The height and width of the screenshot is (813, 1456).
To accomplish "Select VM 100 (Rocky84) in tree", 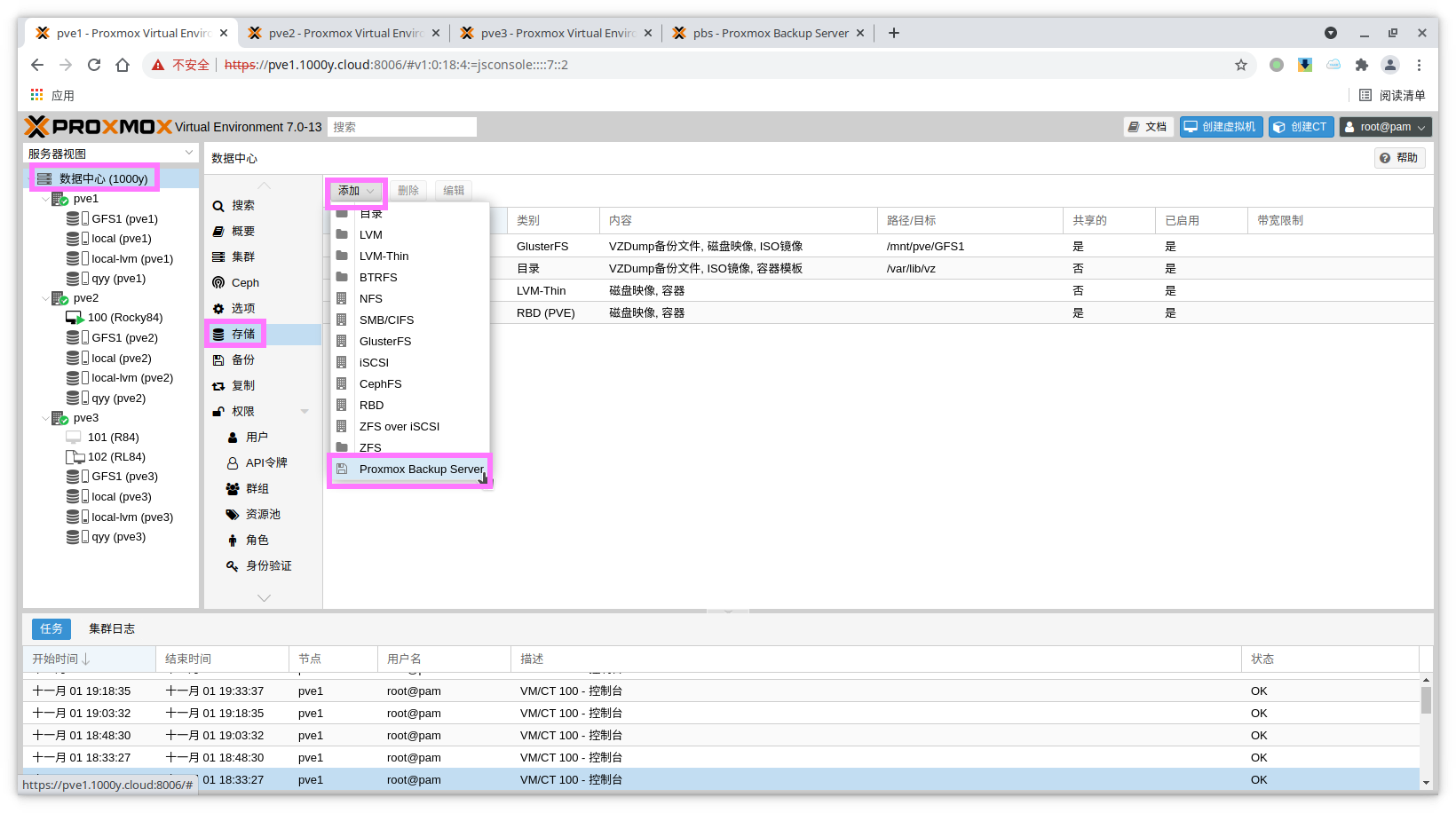I will (124, 318).
